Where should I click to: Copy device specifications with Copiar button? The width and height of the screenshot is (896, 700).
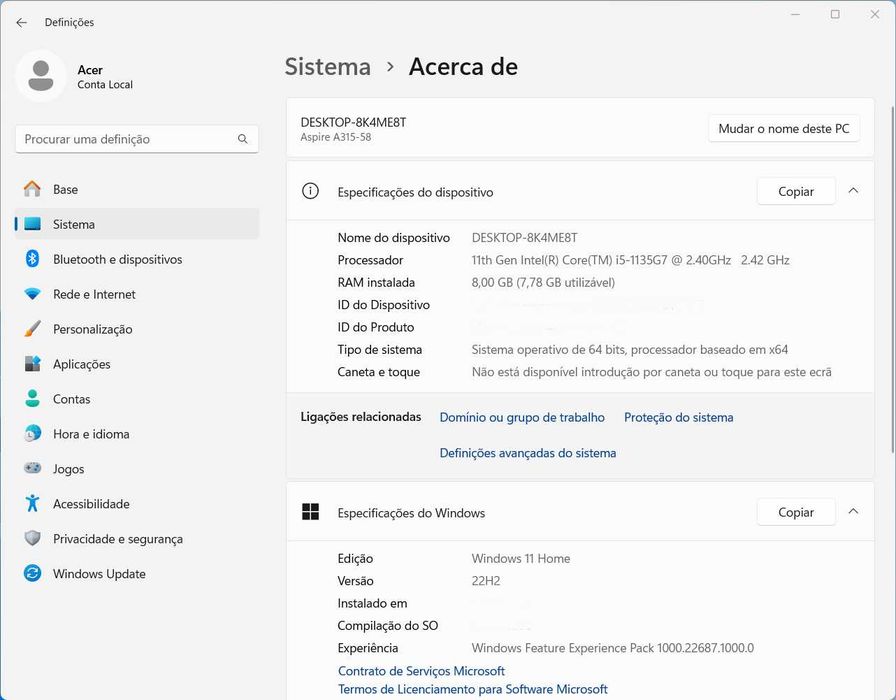(x=795, y=191)
